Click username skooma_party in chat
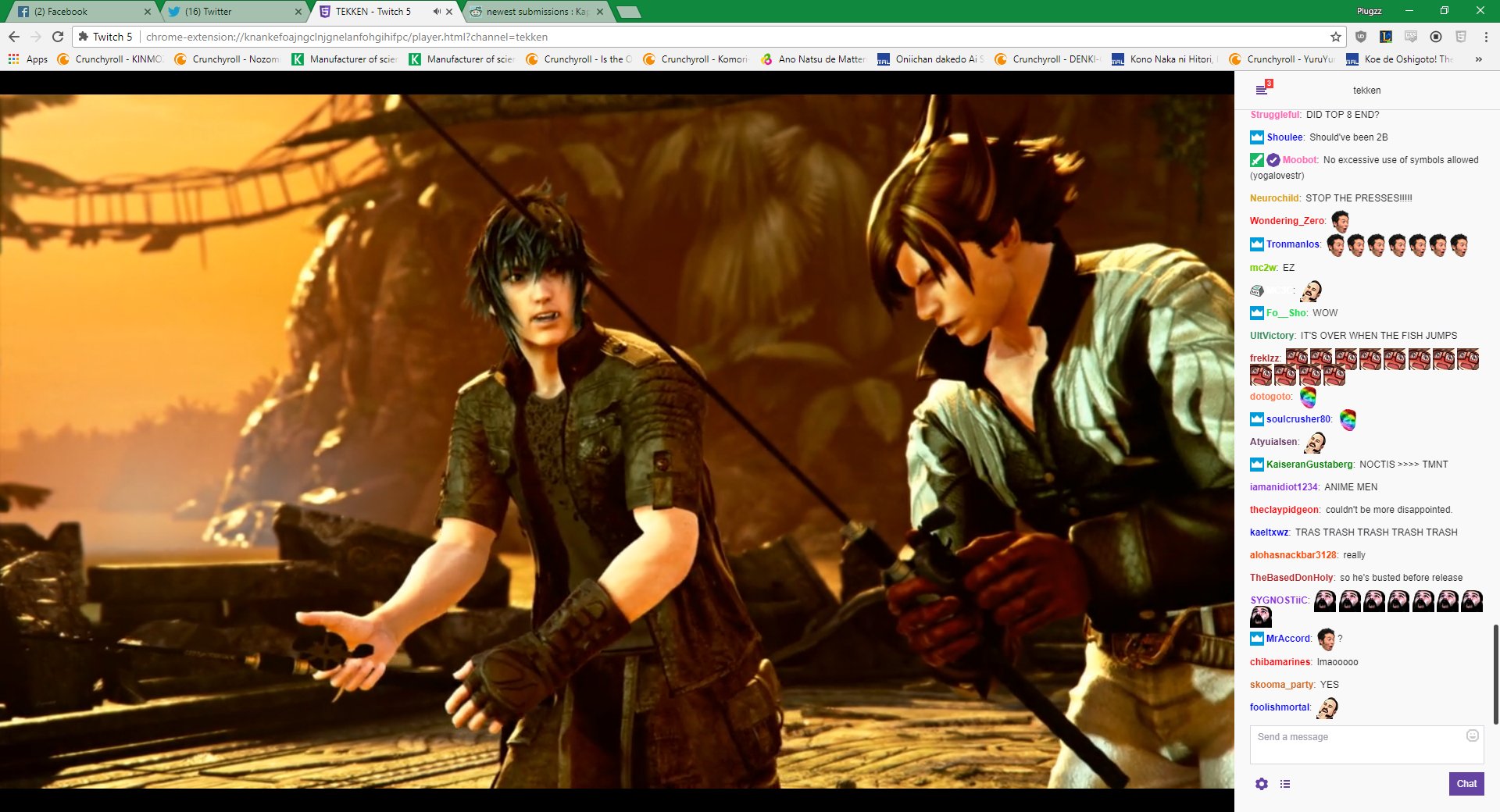 point(1282,685)
